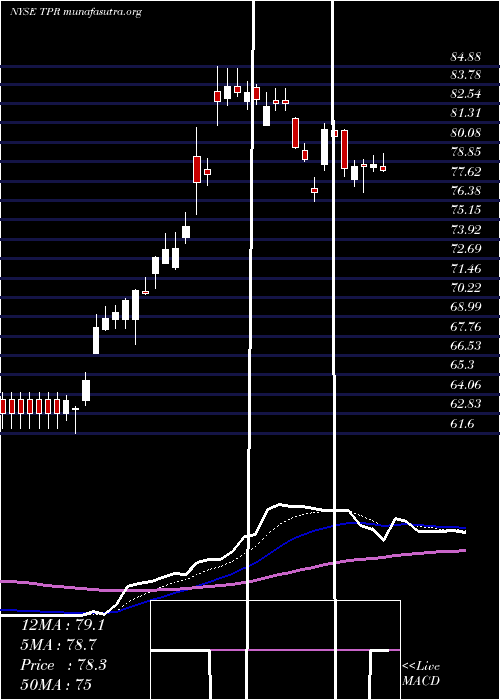This screenshot has width=500, height=700.
Task: Click the <<Live MACD label
Action: coord(421,674)
